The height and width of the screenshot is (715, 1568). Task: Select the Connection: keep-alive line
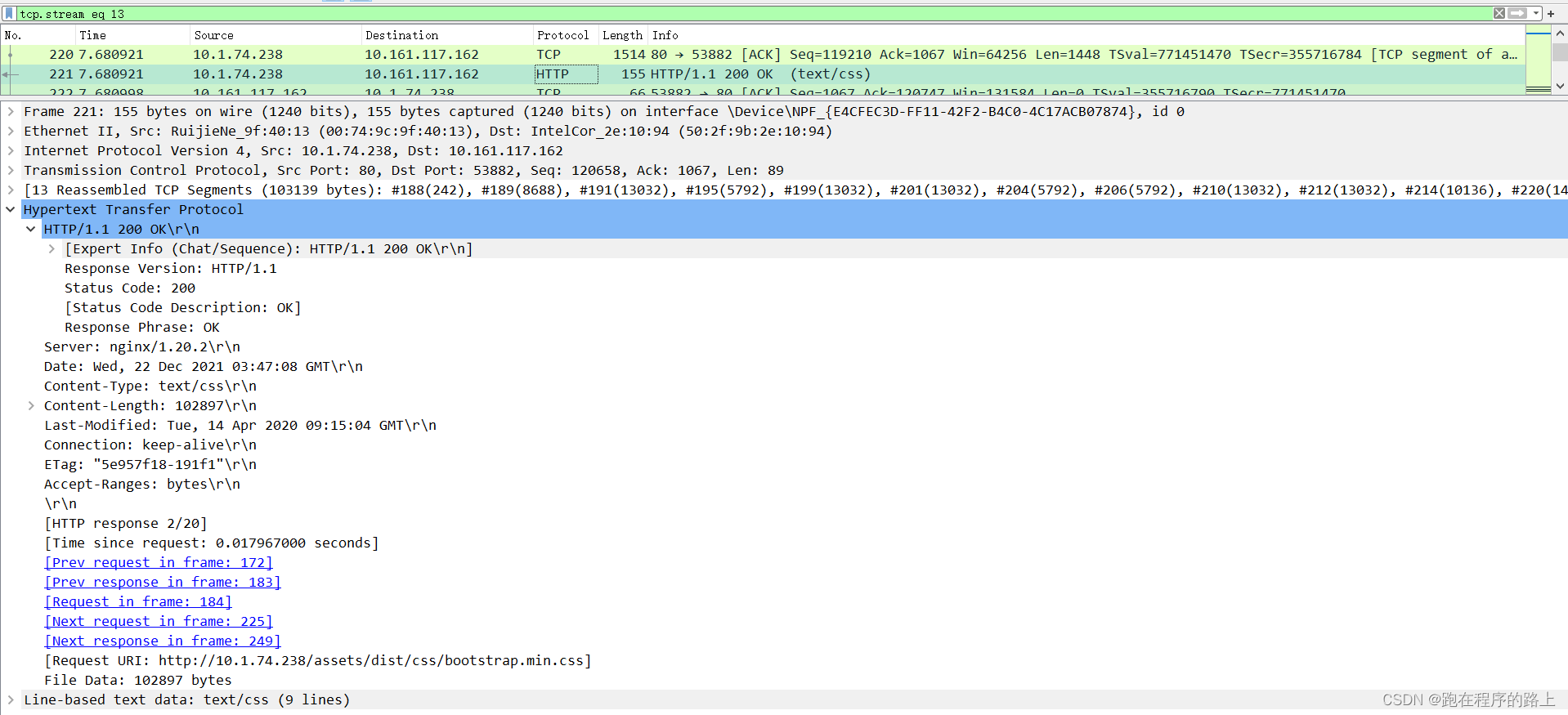coord(150,445)
